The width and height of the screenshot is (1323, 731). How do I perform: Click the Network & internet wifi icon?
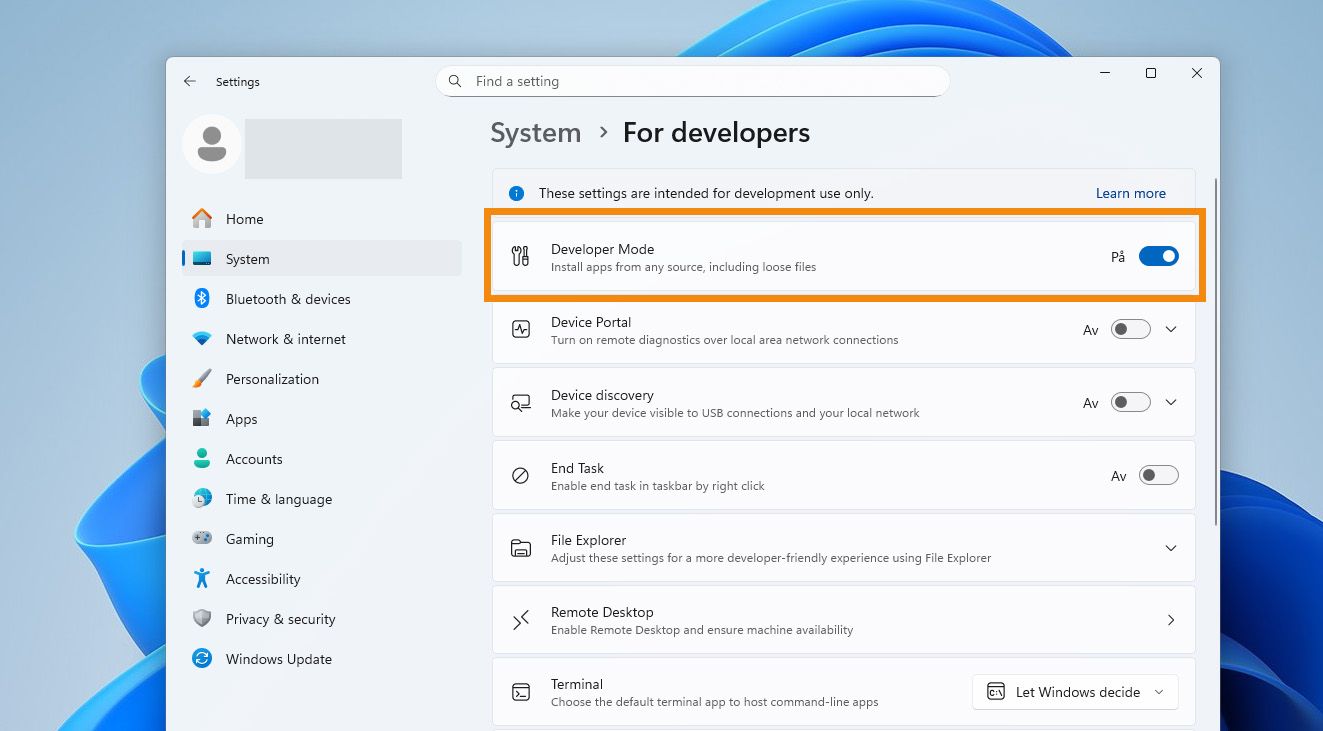click(202, 339)
